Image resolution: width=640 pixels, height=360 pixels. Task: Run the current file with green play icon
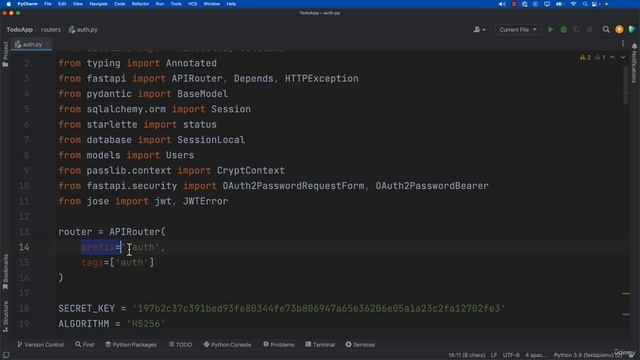tap(551, 29)
